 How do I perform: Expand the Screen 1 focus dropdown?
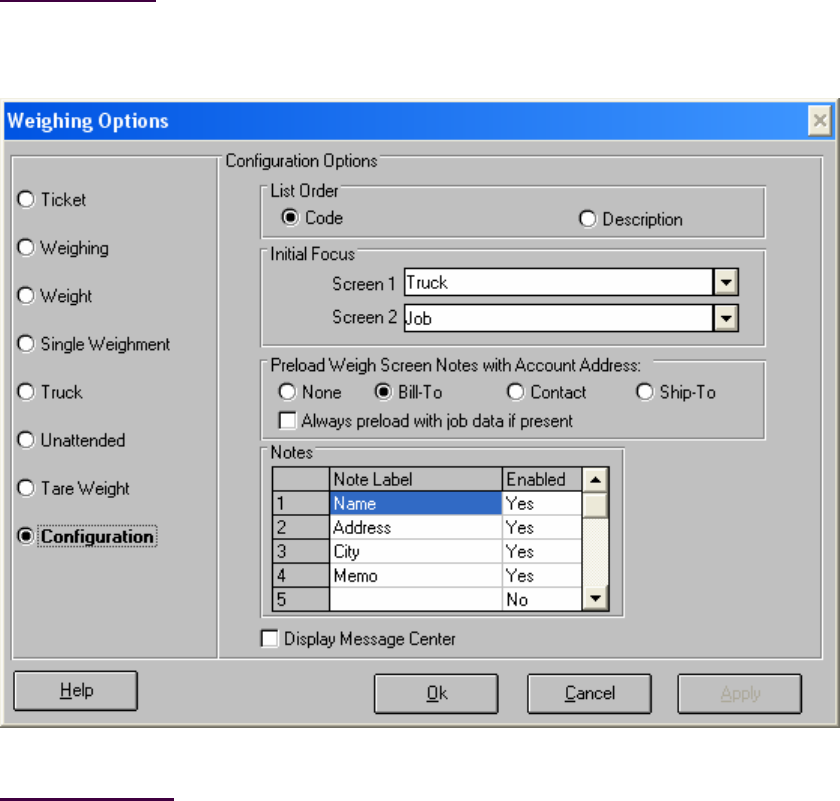pyautogui.click(x=727, y=283)
